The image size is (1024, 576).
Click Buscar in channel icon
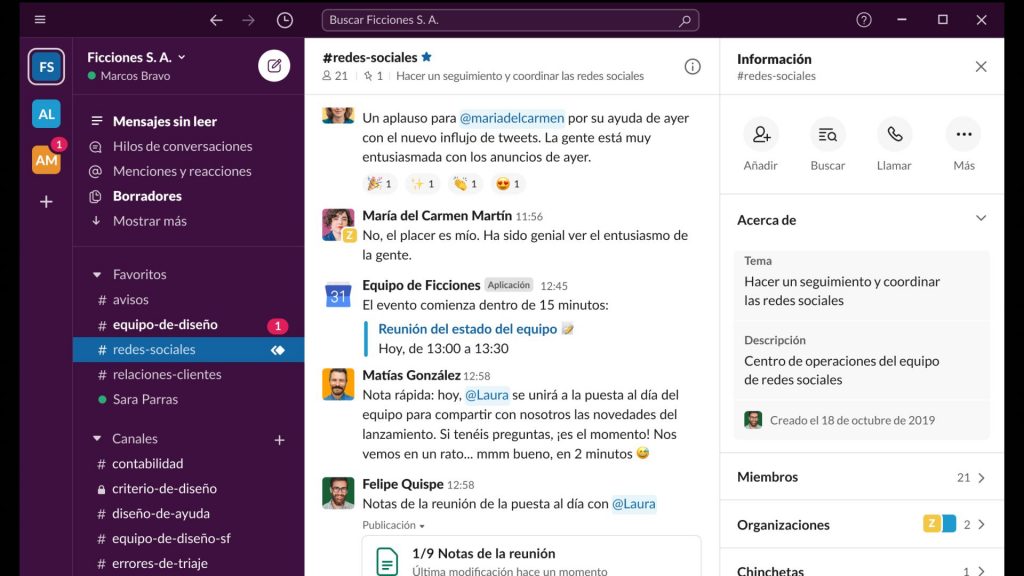tap(828, 135)
